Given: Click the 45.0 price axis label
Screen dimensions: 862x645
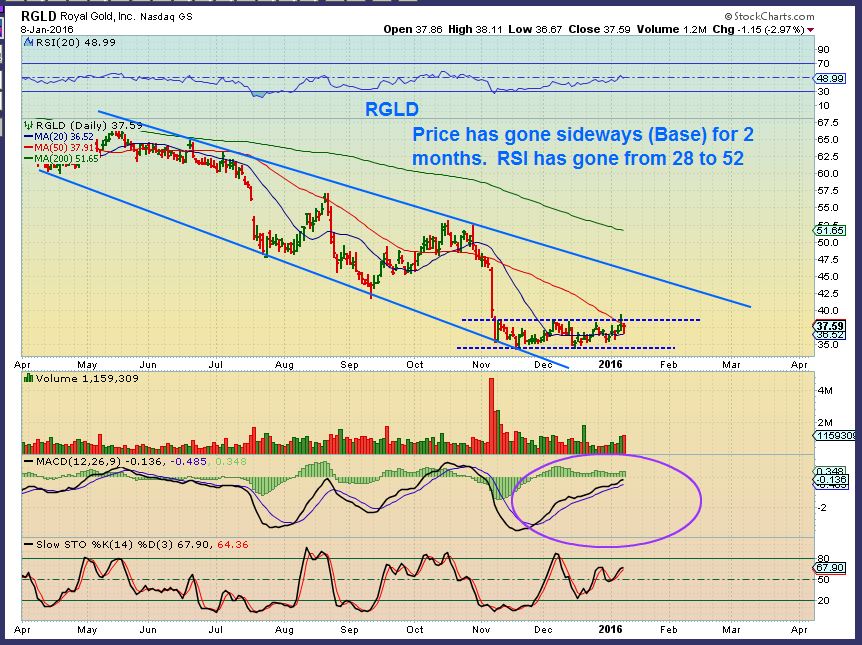Looking at the screenshot, I should tap(828, 276).
